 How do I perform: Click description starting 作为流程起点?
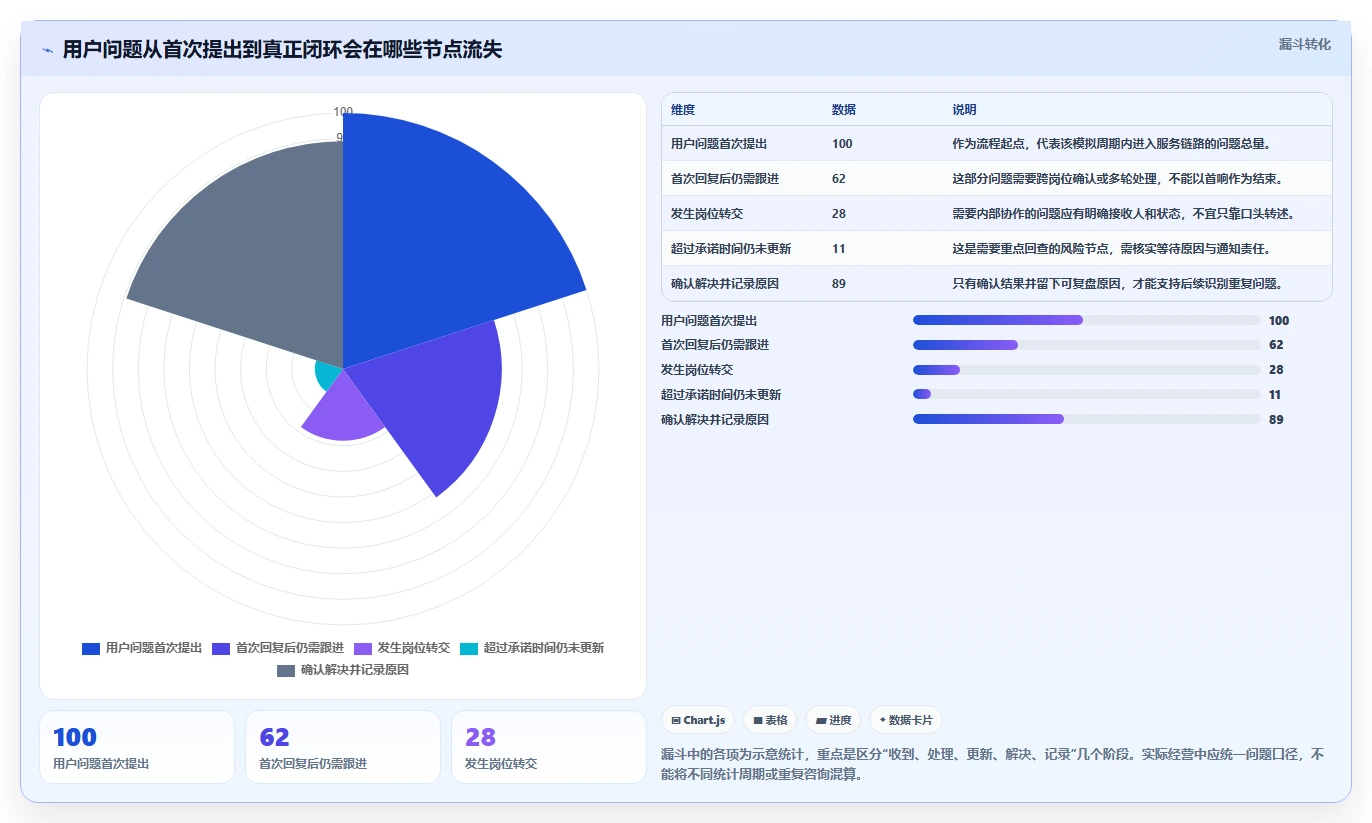(1112, 143)
